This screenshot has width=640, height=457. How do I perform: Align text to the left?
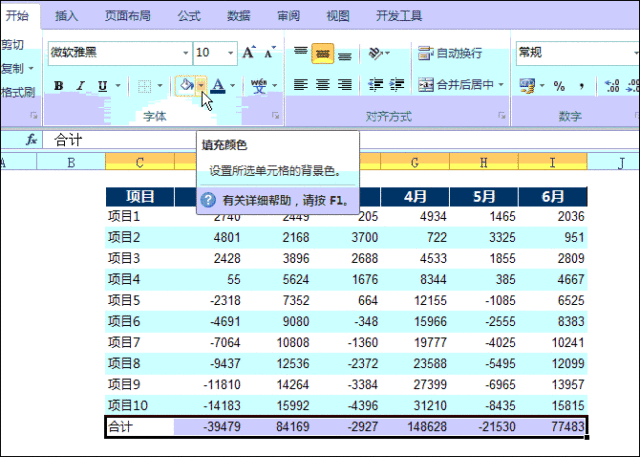(x=301, y=85)
